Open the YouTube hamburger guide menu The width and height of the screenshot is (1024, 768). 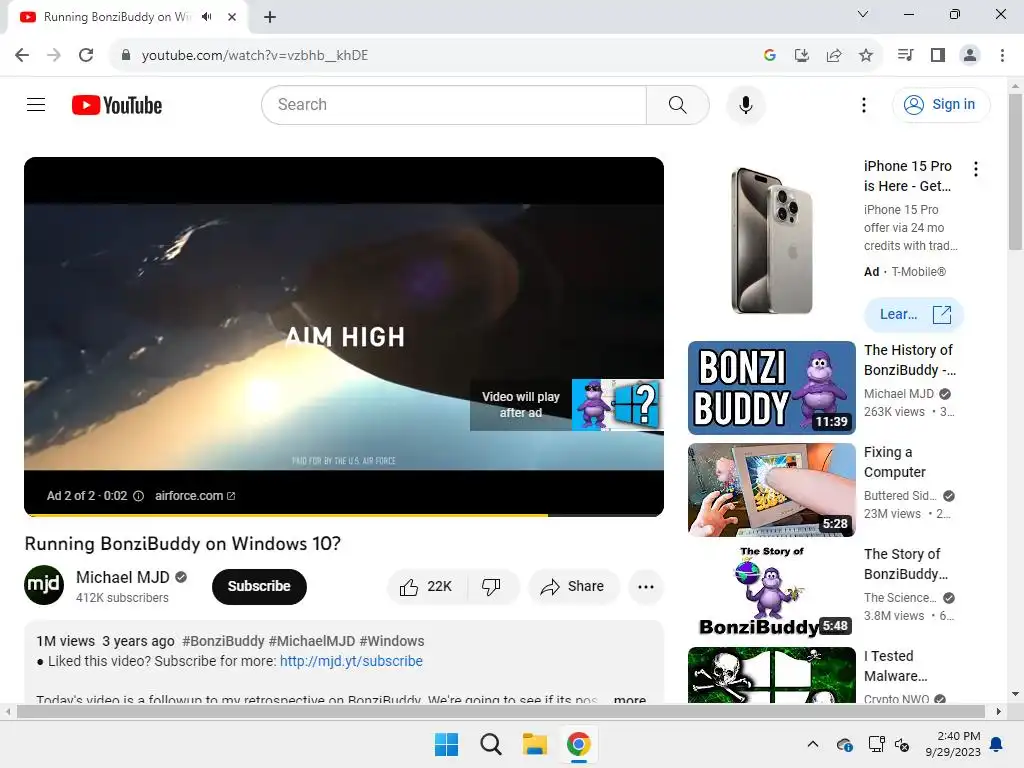coord(36,104)
